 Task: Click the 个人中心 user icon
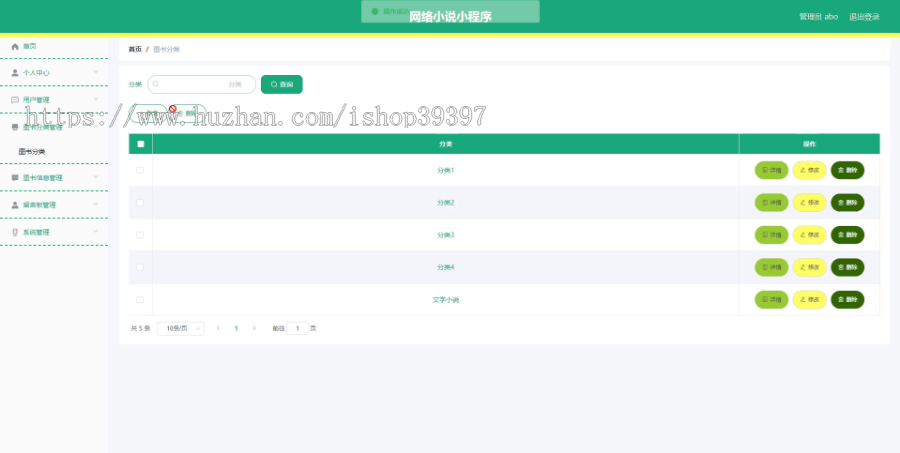pos(15,73)
